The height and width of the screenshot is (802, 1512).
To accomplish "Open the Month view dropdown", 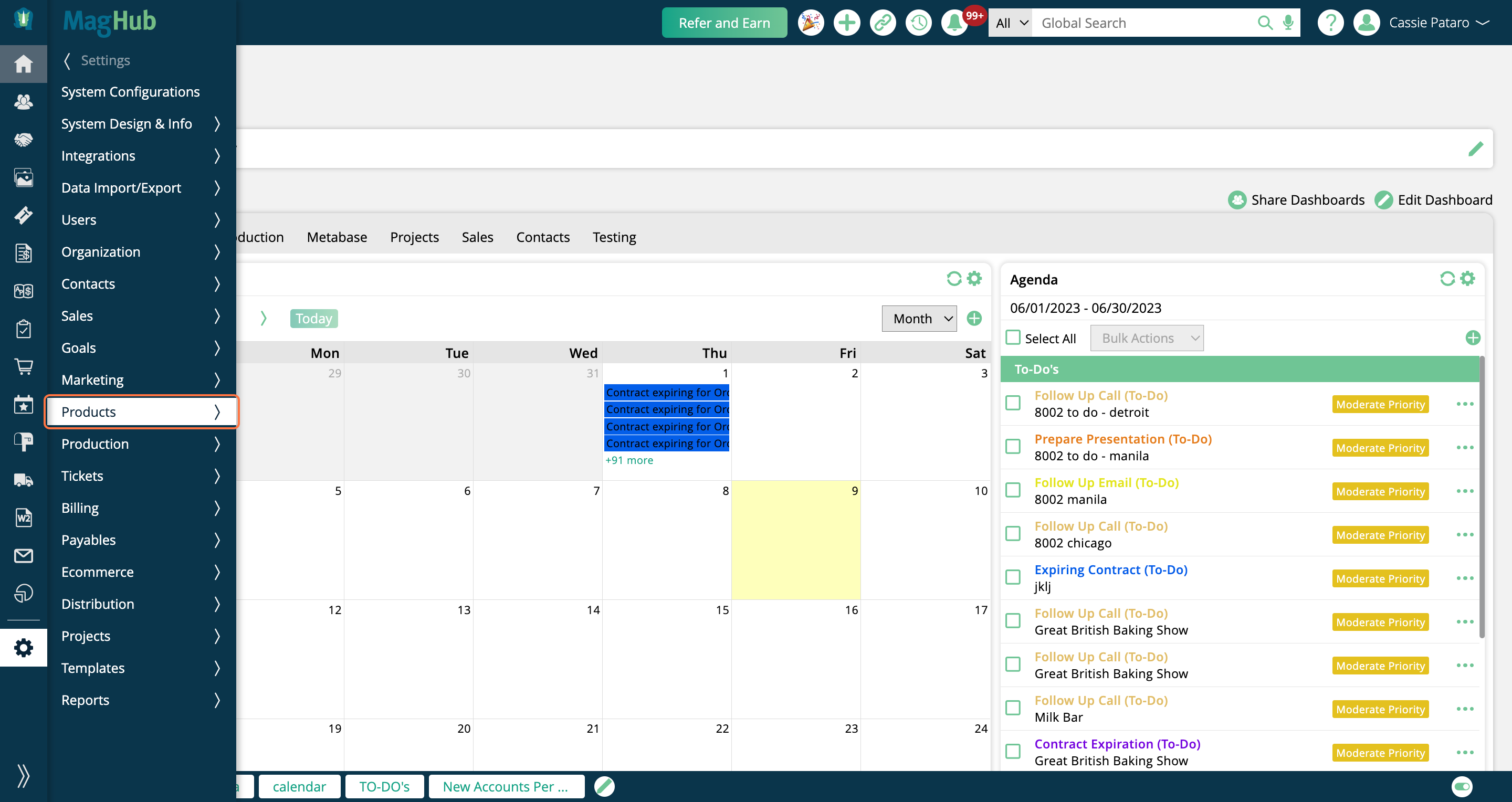I will point(919,319).
